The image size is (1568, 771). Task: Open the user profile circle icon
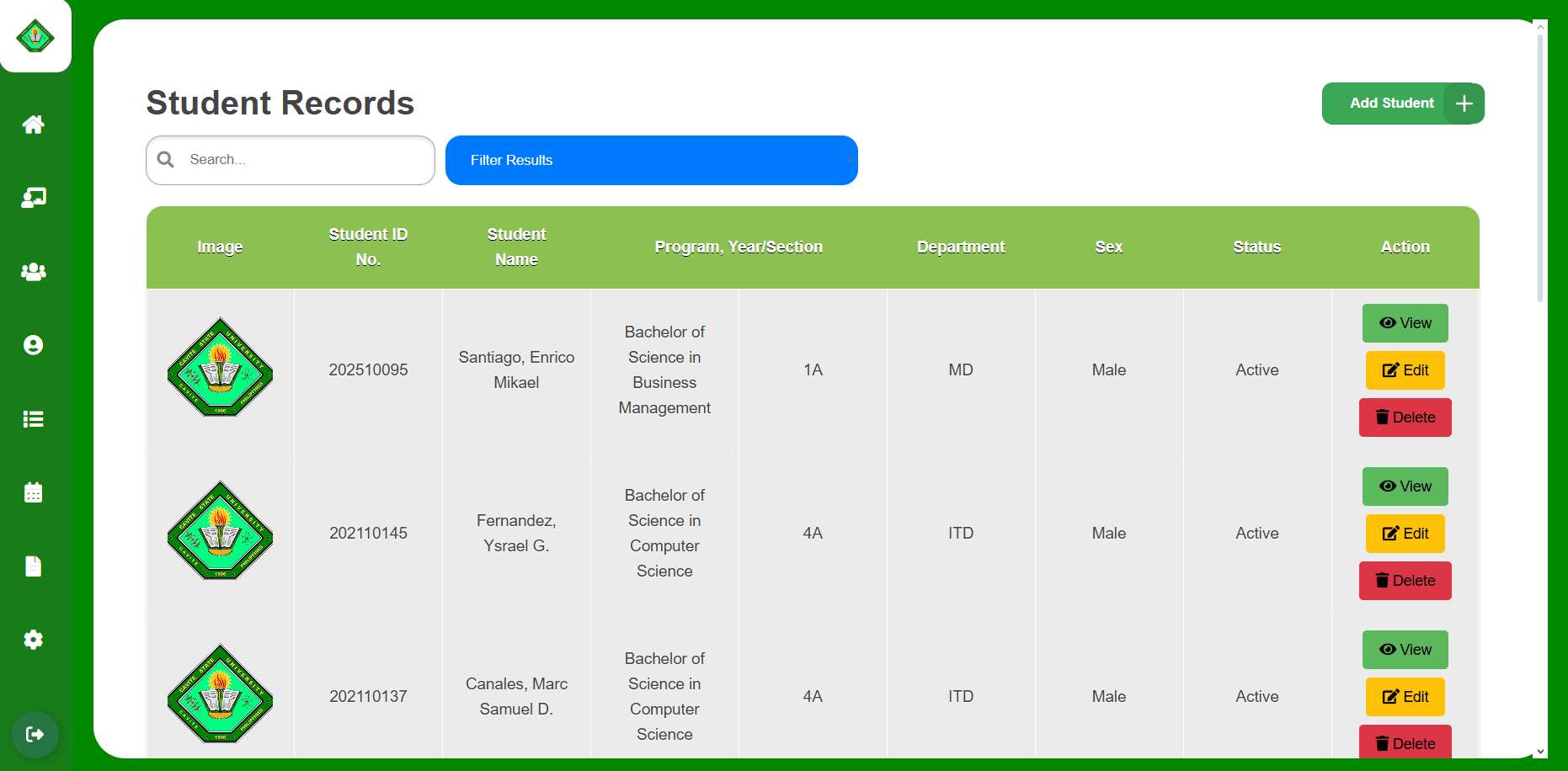[x=34, y=345]
